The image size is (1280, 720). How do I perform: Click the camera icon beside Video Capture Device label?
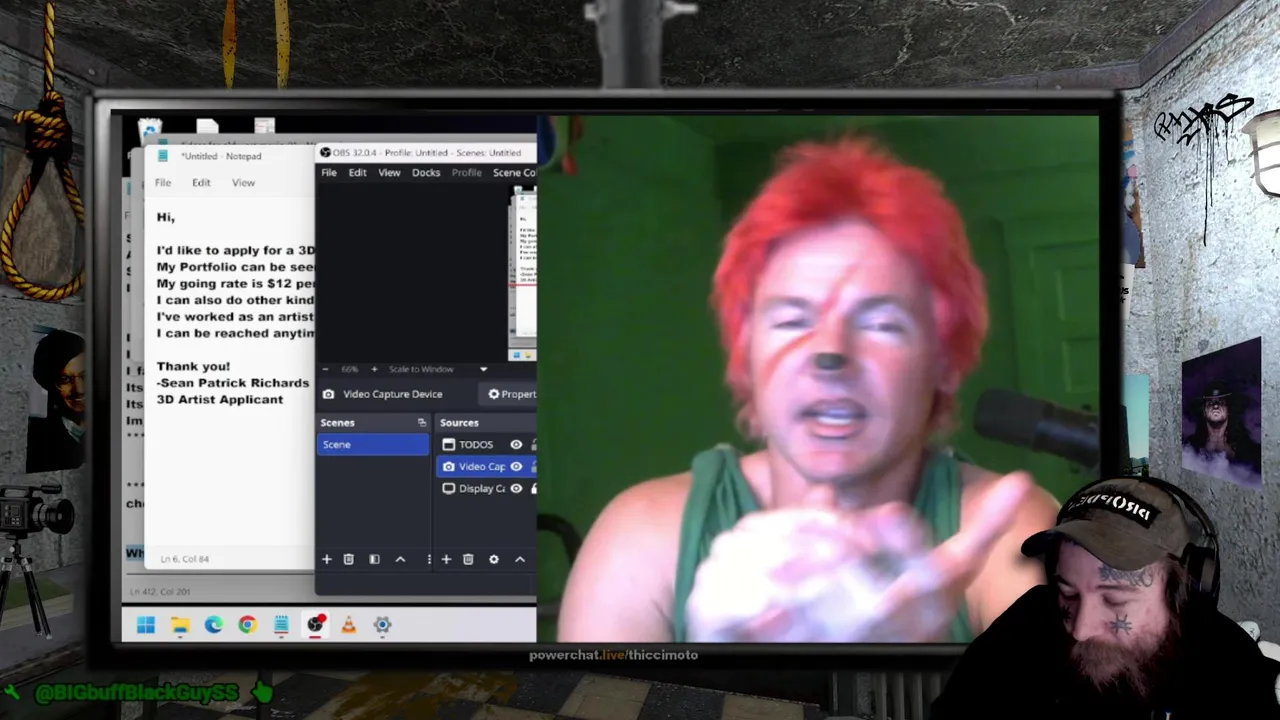(328, 394)
